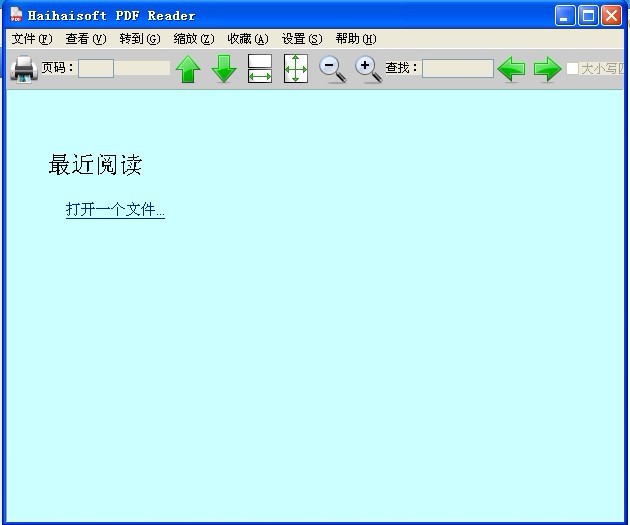Open the 缩放(Z) menu
630x525 pixels.
(194, 39)
